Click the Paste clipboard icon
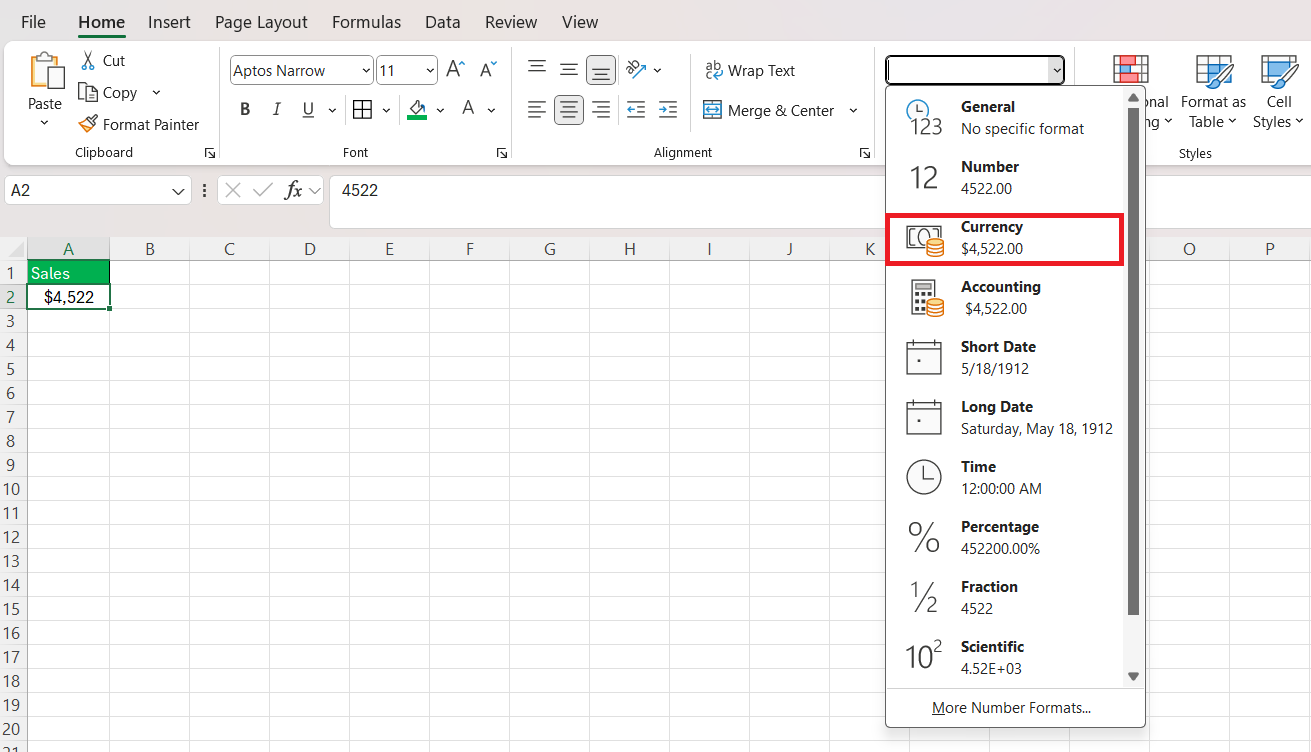 45,71
